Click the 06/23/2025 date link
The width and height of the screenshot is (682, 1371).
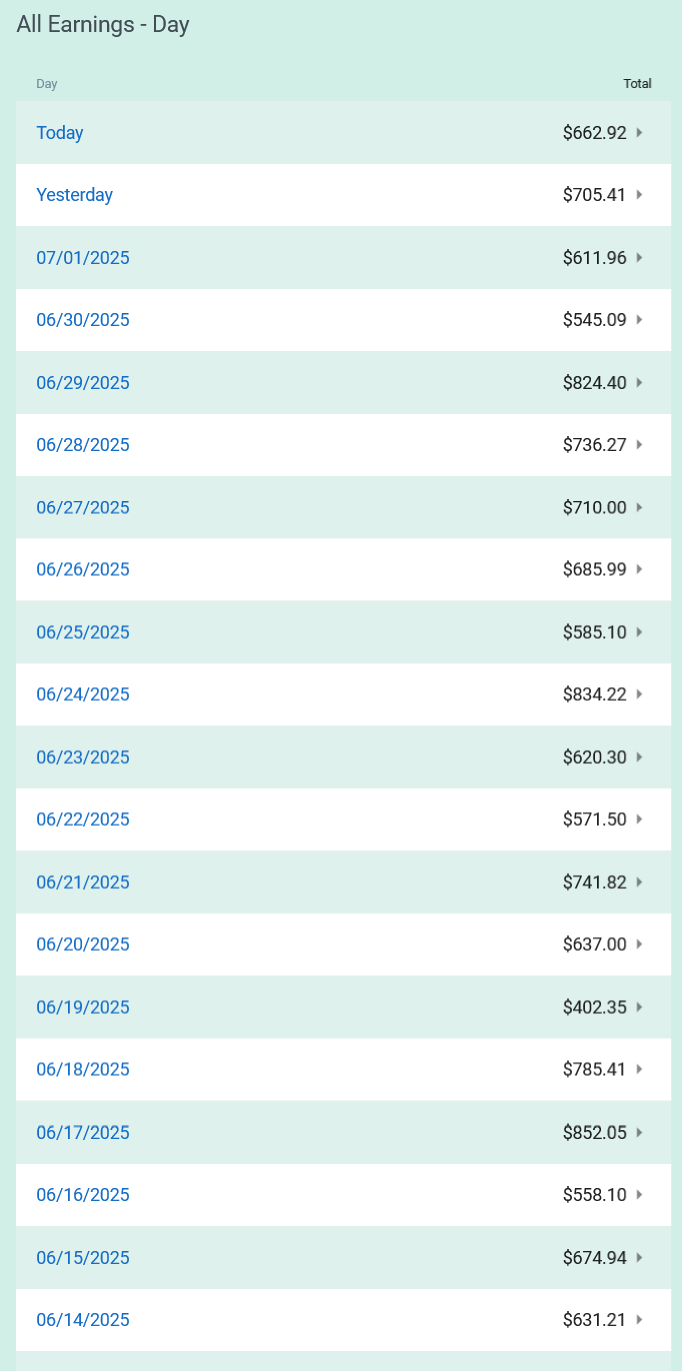[83, 757]
